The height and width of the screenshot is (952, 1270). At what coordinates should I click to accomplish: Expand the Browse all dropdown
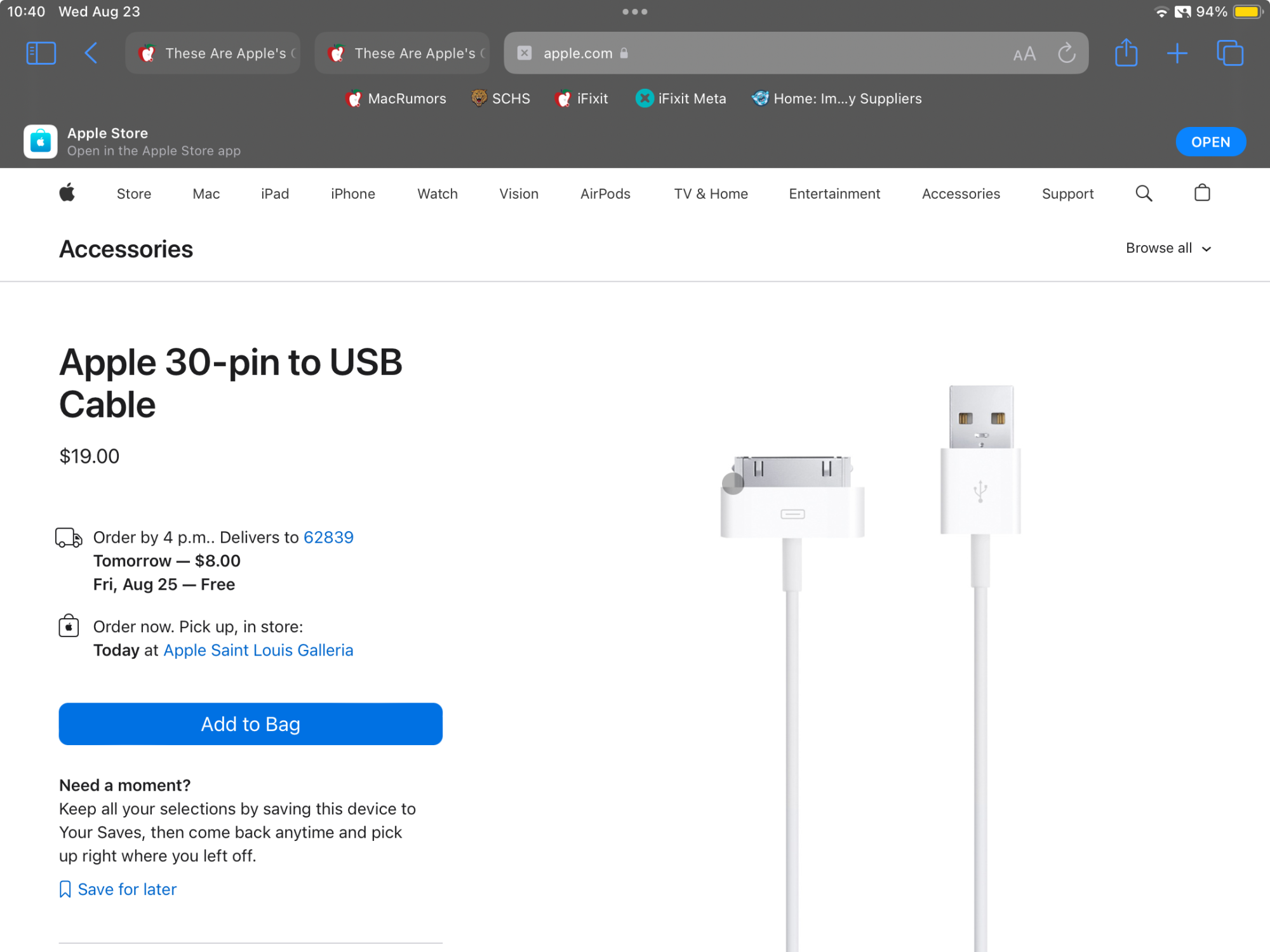1168,248
